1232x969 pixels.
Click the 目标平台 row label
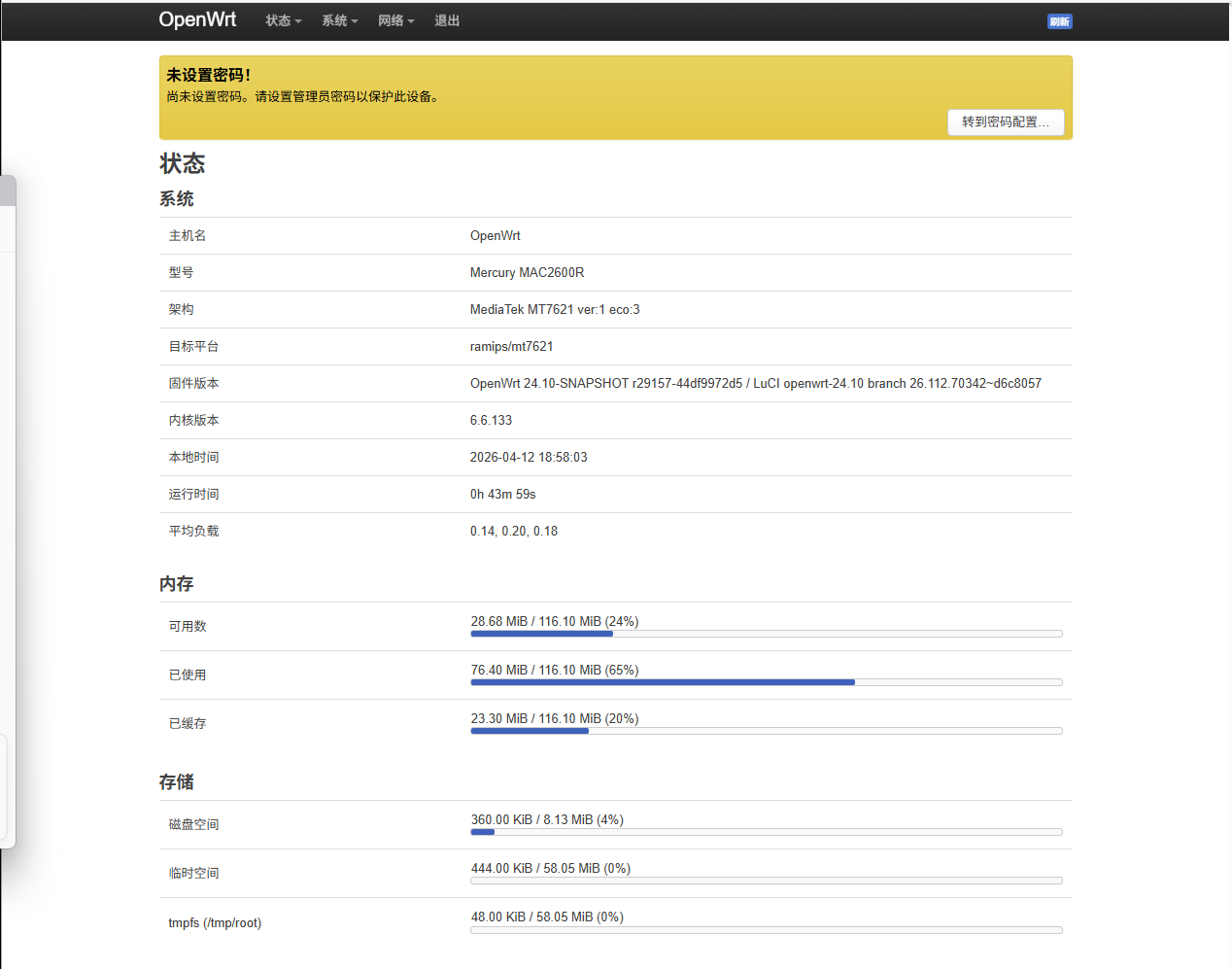tap(193, 346)
